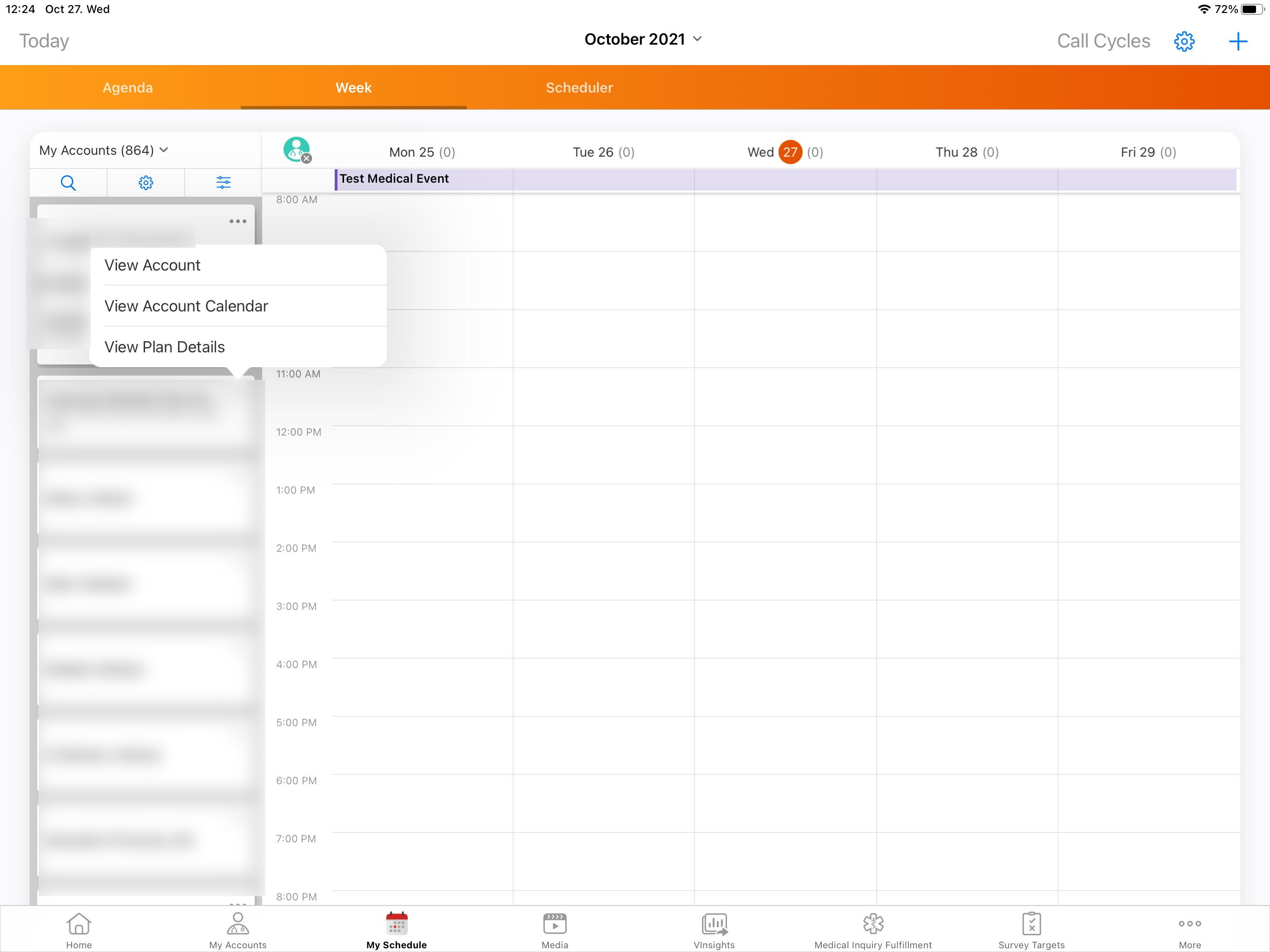Expand the My Accounts (864) dropdown
Image resolution: width=1270 pixels, height=952 pixels.
point(103,151)
